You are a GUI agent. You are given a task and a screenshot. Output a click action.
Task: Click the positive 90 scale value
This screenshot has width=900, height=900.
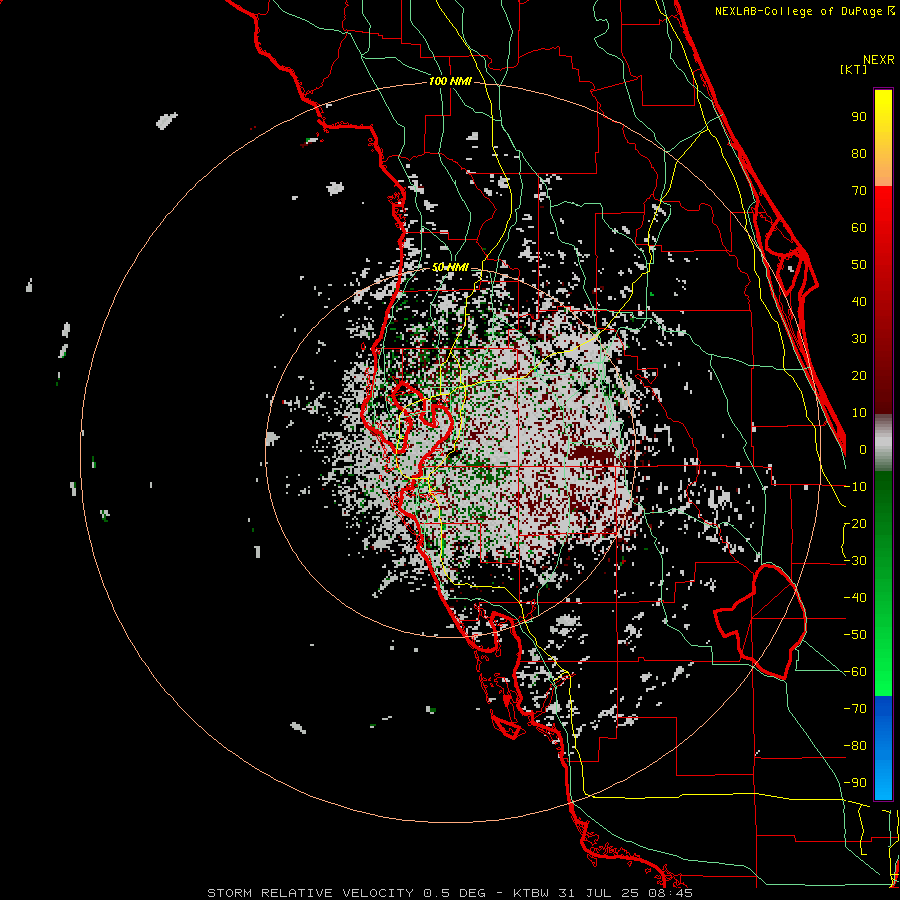[x=859, y=117]
